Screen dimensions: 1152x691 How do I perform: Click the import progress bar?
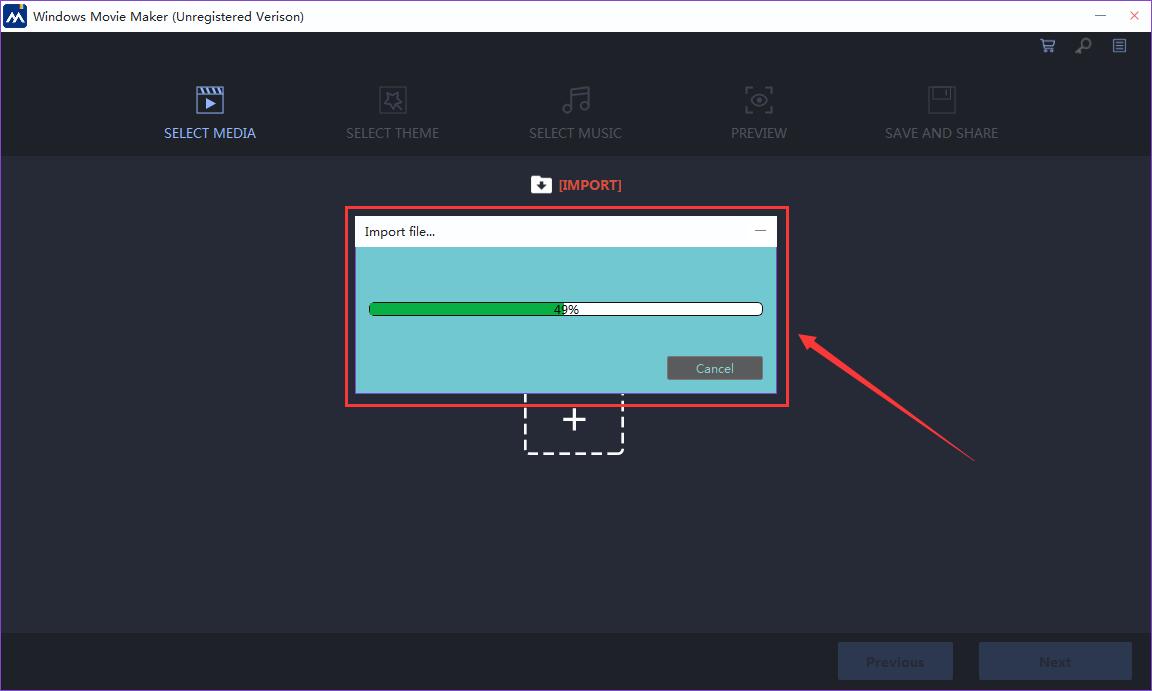[566, 309]
